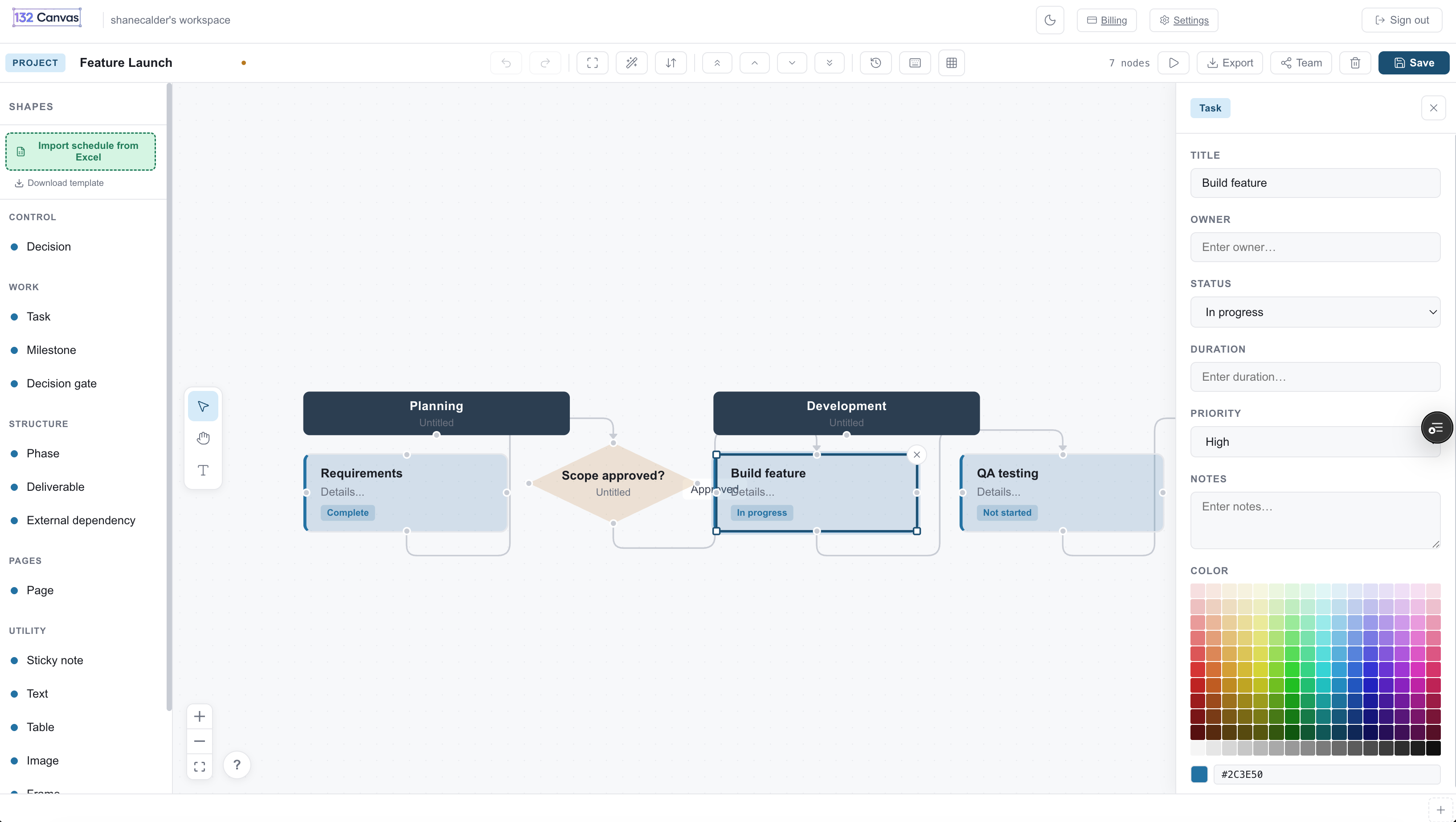Screen dimensions: 1456x822
Task: Toggle the grid icon in toolbar
Action: [951, 63]
